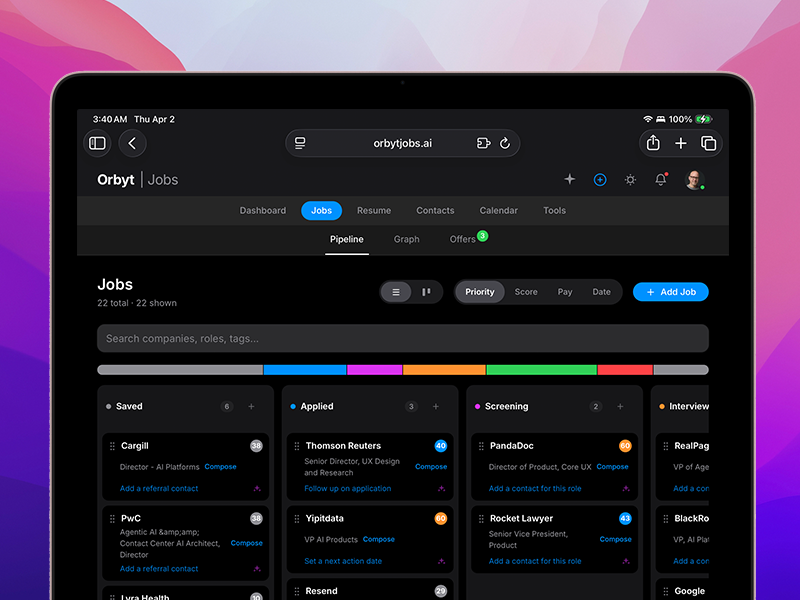Screen dimensions: 800x600
Task: Open notifications bell
Action: tap(661, 179)
